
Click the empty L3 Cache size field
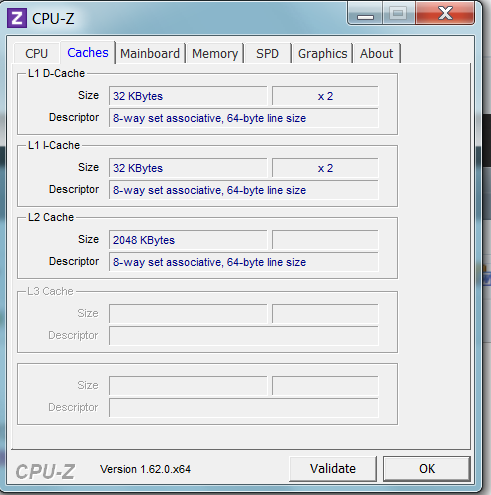[188, 313]
